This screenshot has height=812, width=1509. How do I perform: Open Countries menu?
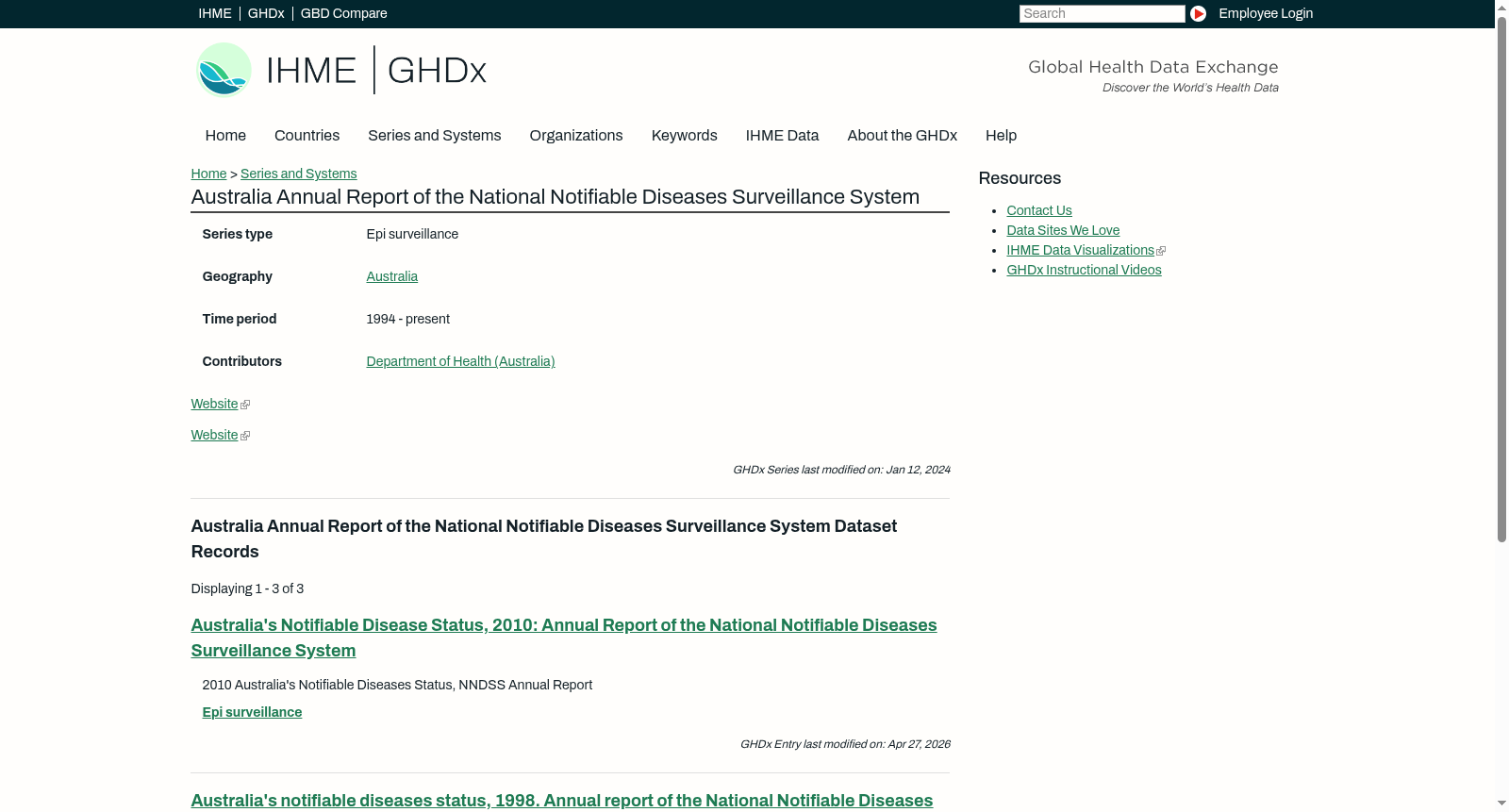point(307,136)
